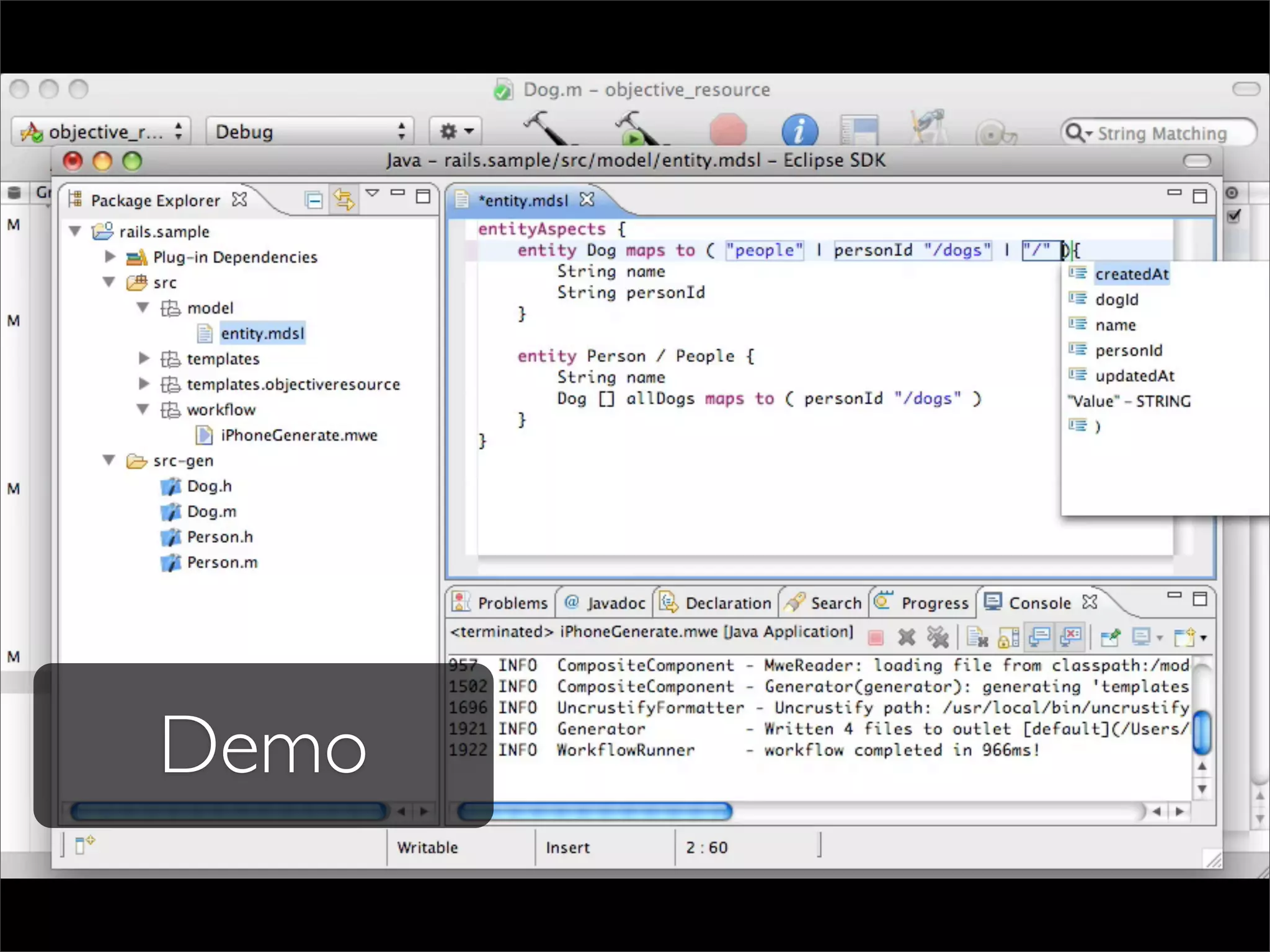The height and width of the screenshot is (952, 1270).
Task: Click the red Tasks stop icon
Action: point(728,130)
